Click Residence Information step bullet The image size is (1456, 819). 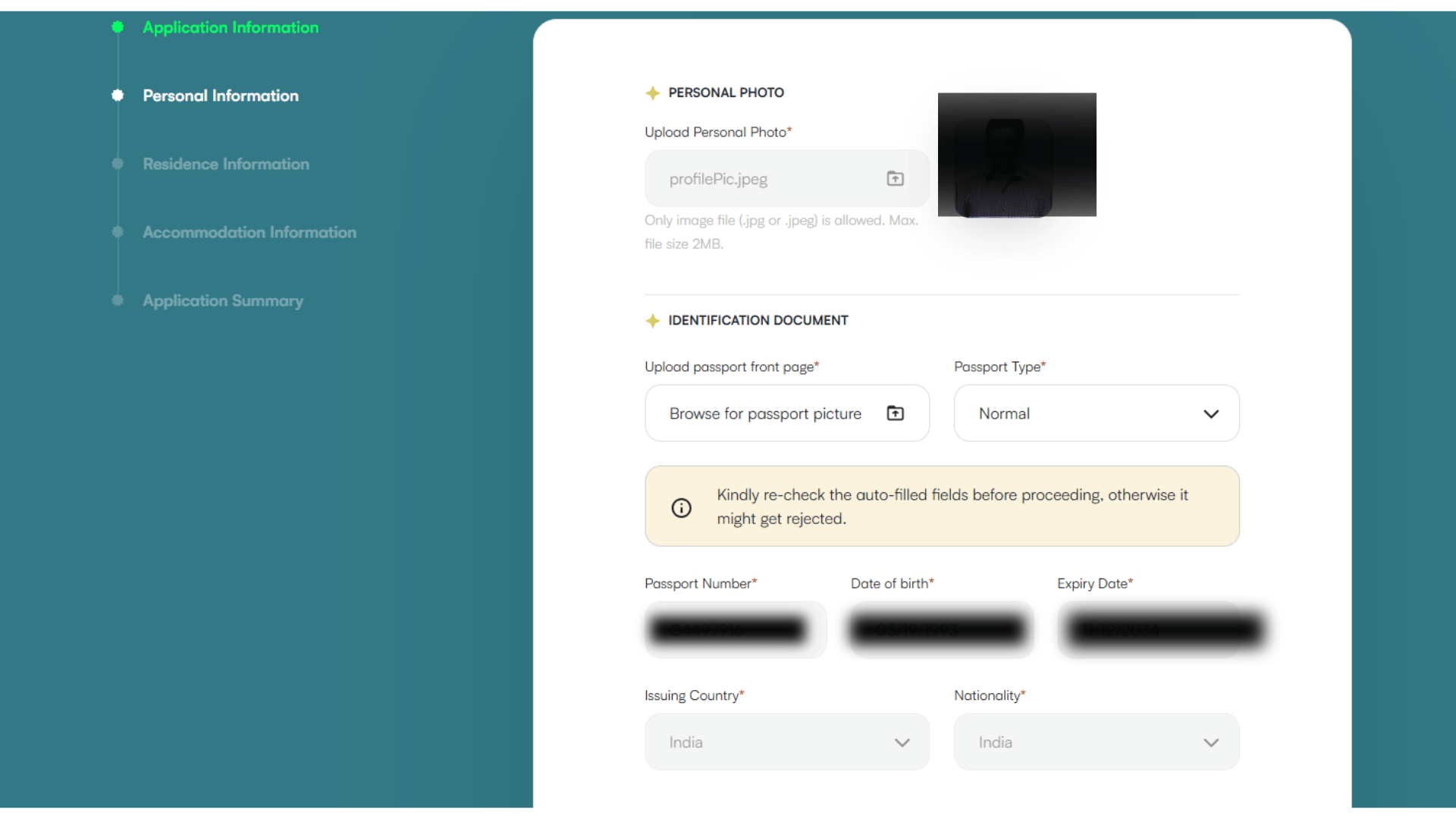tap(118, 164)
